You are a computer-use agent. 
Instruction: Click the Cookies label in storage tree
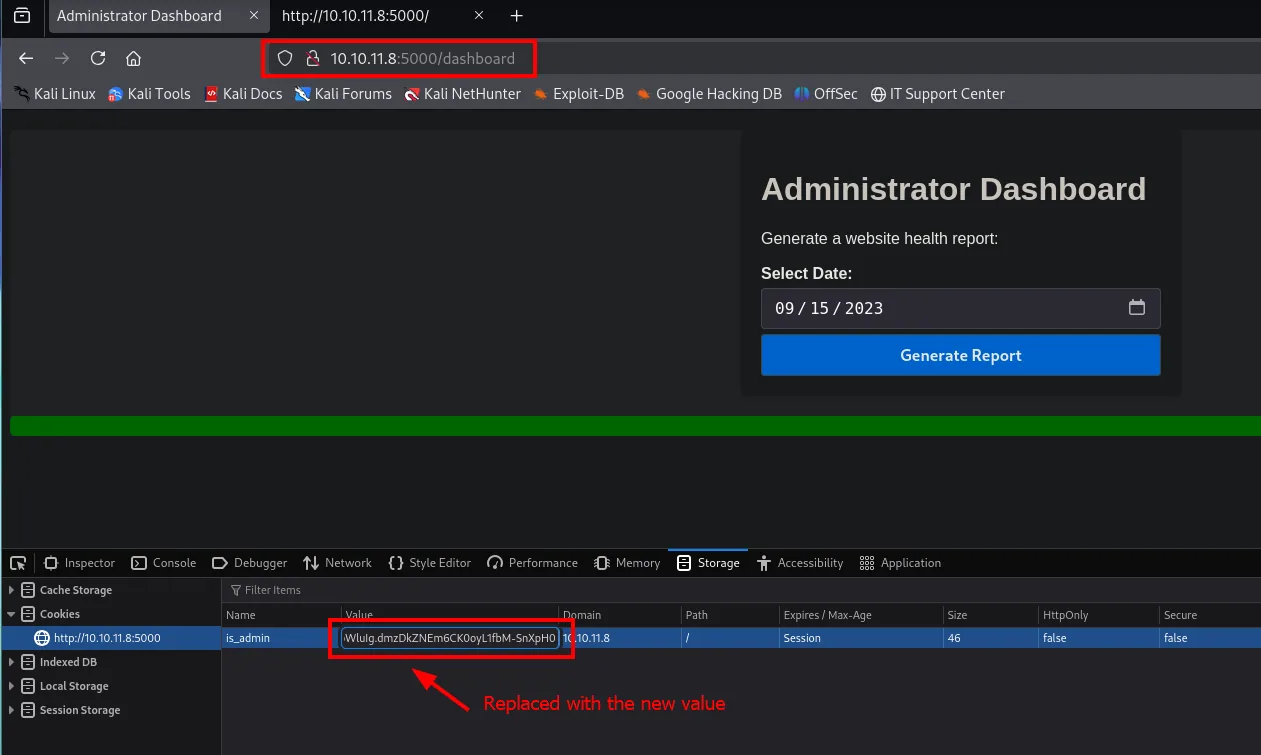[60, 614]
